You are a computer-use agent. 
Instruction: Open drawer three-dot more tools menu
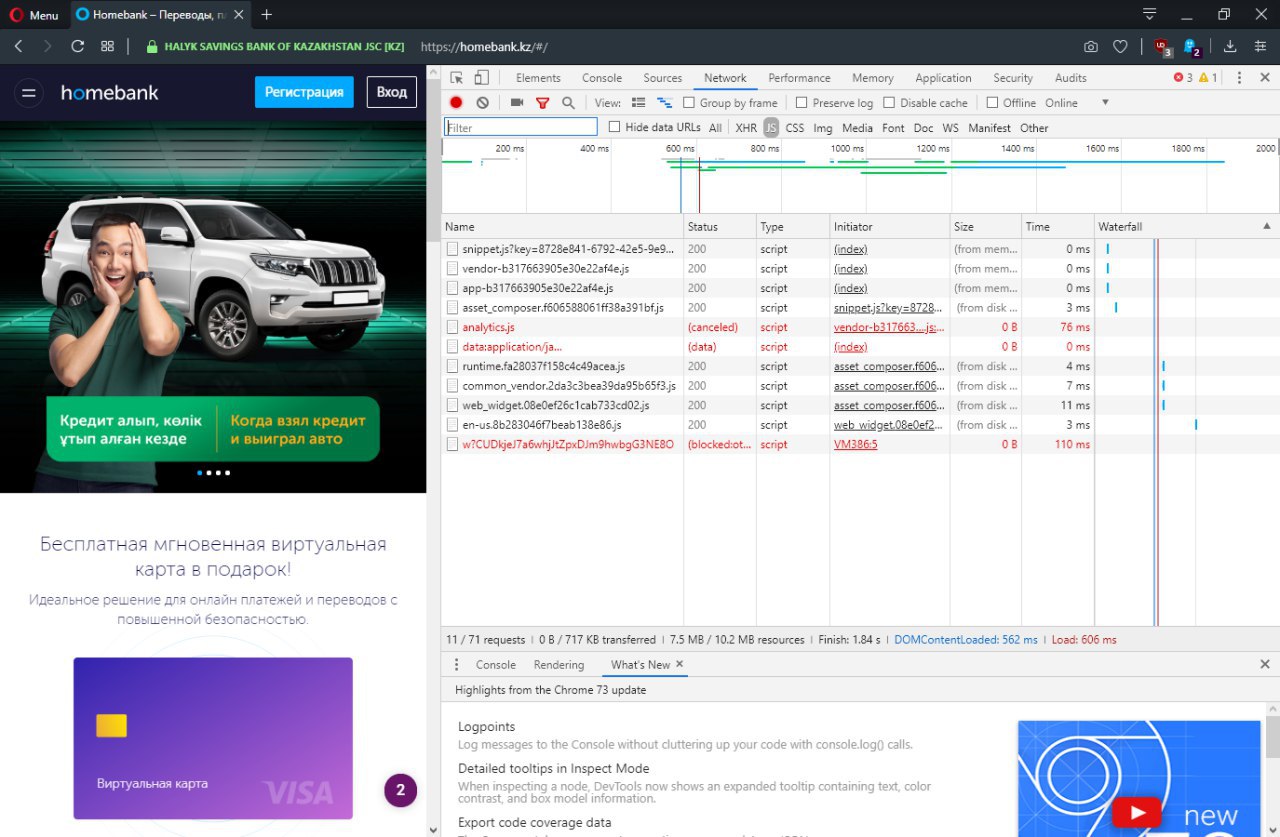(x=457, y=665)
